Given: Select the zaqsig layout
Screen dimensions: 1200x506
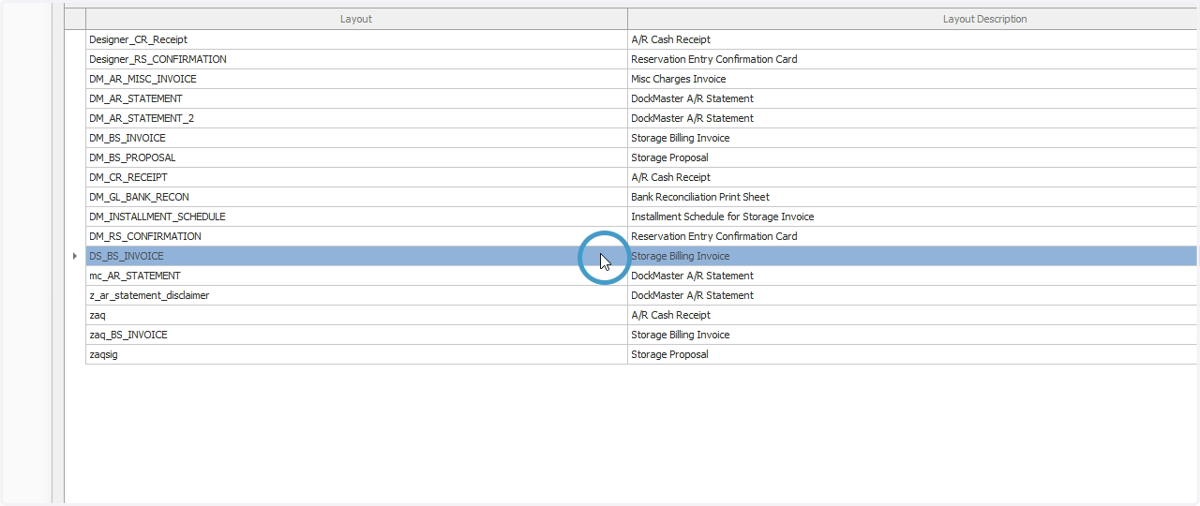Looking at the screenshot, I should (103, 355).
